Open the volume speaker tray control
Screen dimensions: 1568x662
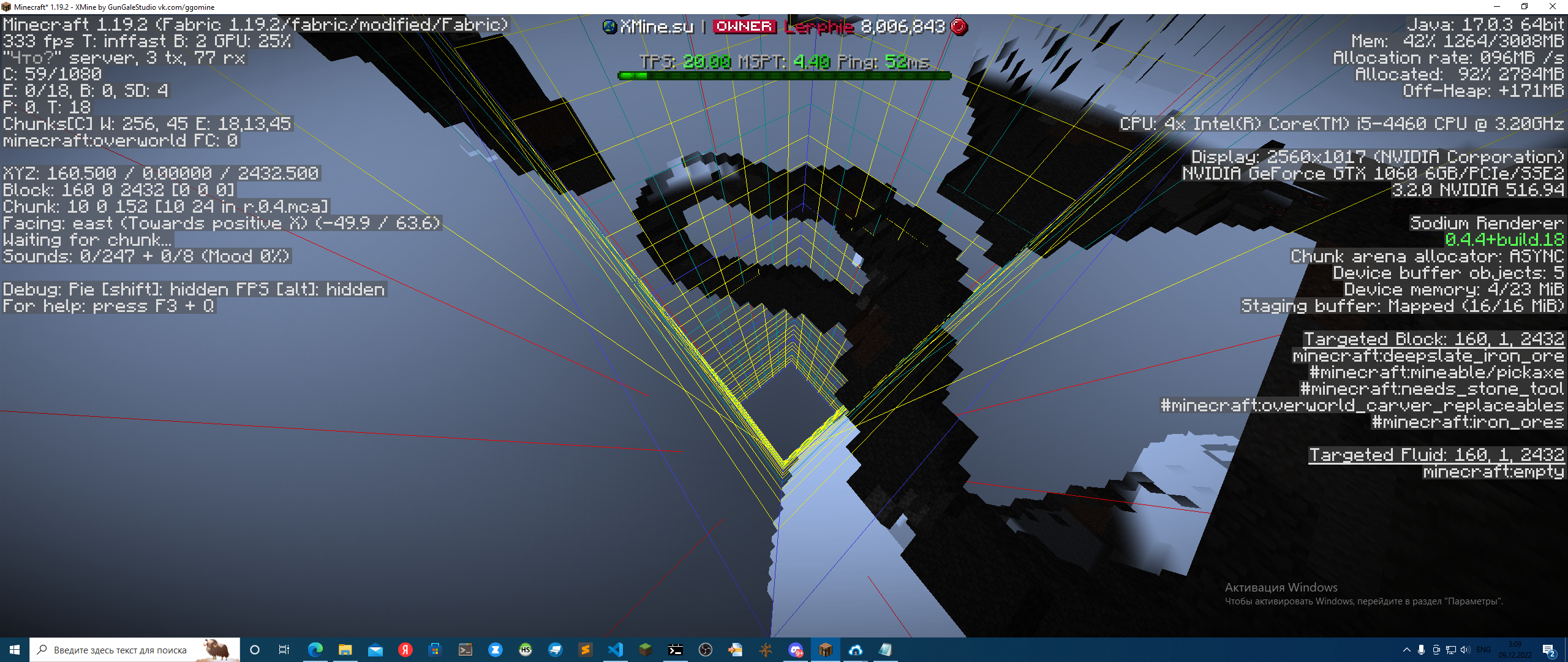pyautogui.click(x=1464, y=650)
